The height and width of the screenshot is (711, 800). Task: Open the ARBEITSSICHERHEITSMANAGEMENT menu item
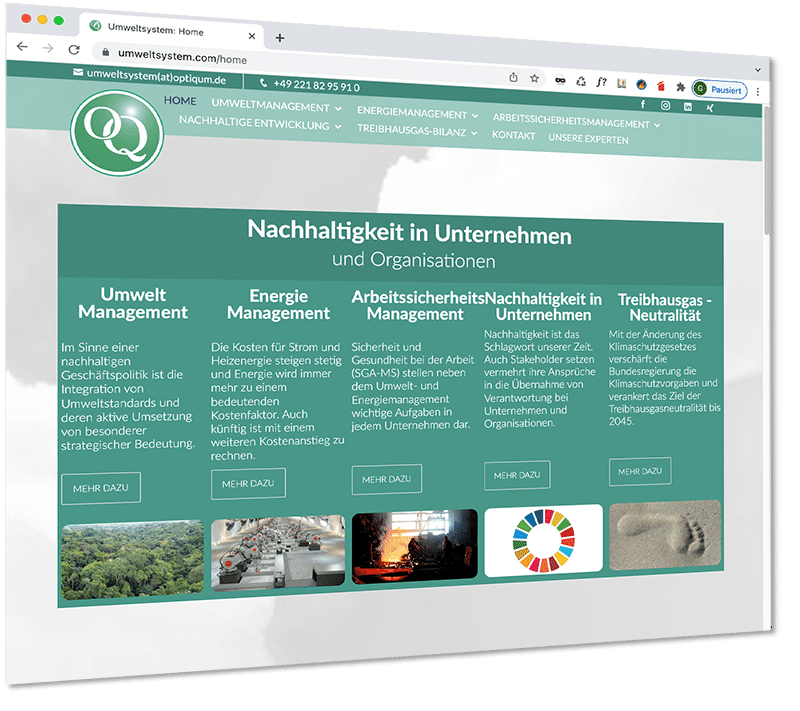point(571,121)
